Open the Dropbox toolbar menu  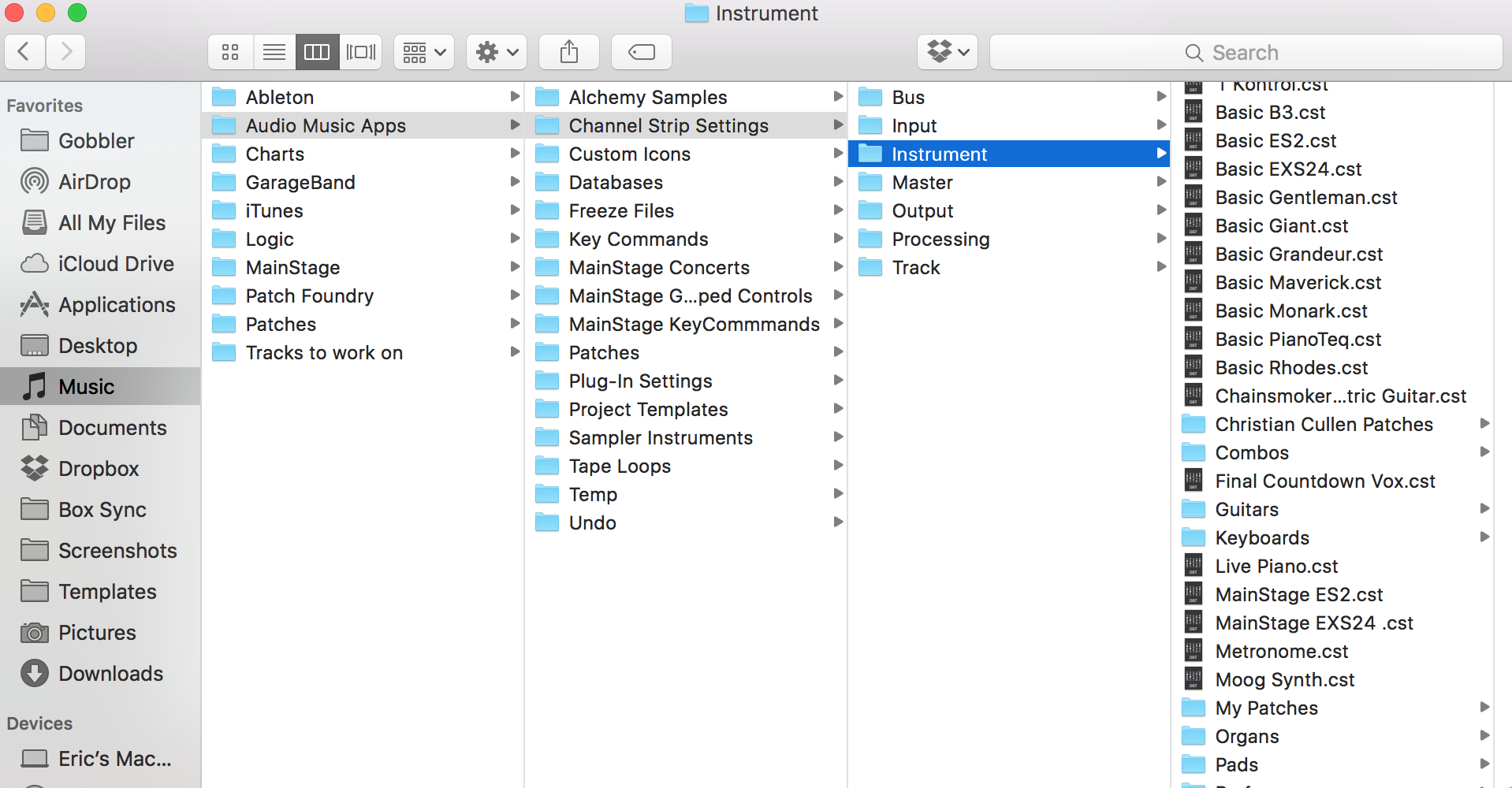(948, 52)
